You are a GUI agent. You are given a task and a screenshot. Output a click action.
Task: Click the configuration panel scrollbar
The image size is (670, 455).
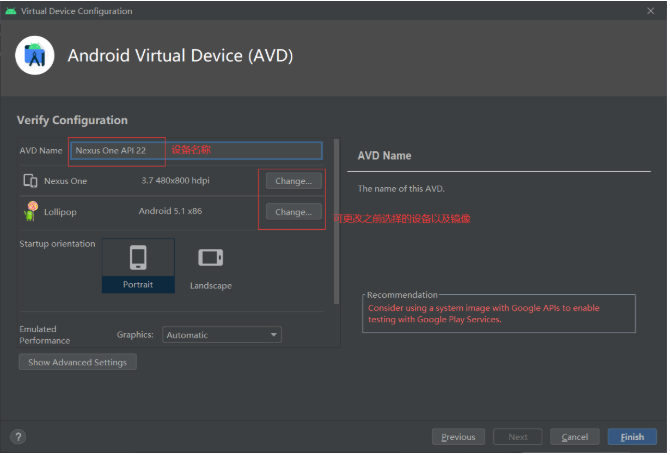[x=336, y=221]
